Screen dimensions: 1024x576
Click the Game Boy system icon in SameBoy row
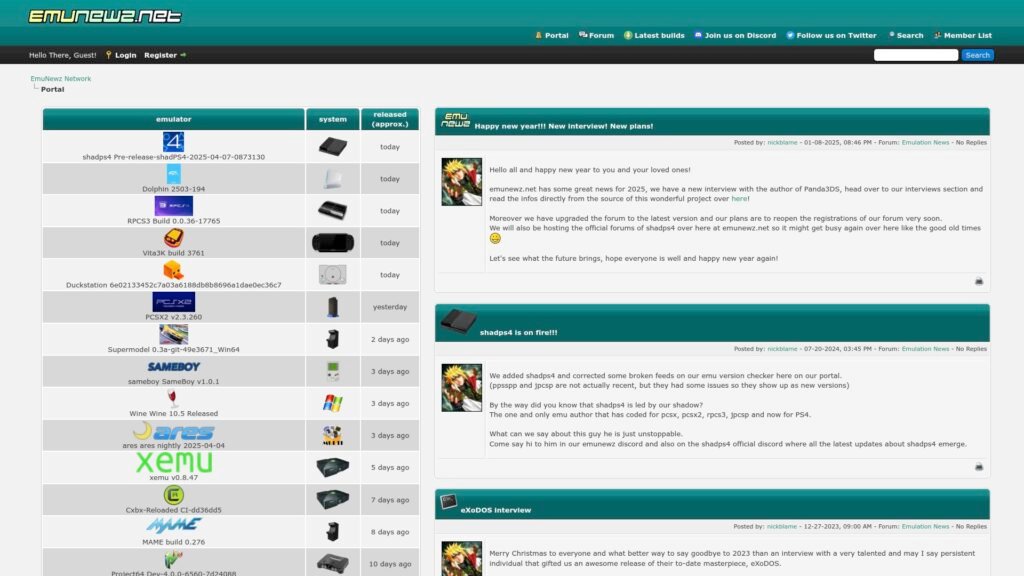click(332, 371)
